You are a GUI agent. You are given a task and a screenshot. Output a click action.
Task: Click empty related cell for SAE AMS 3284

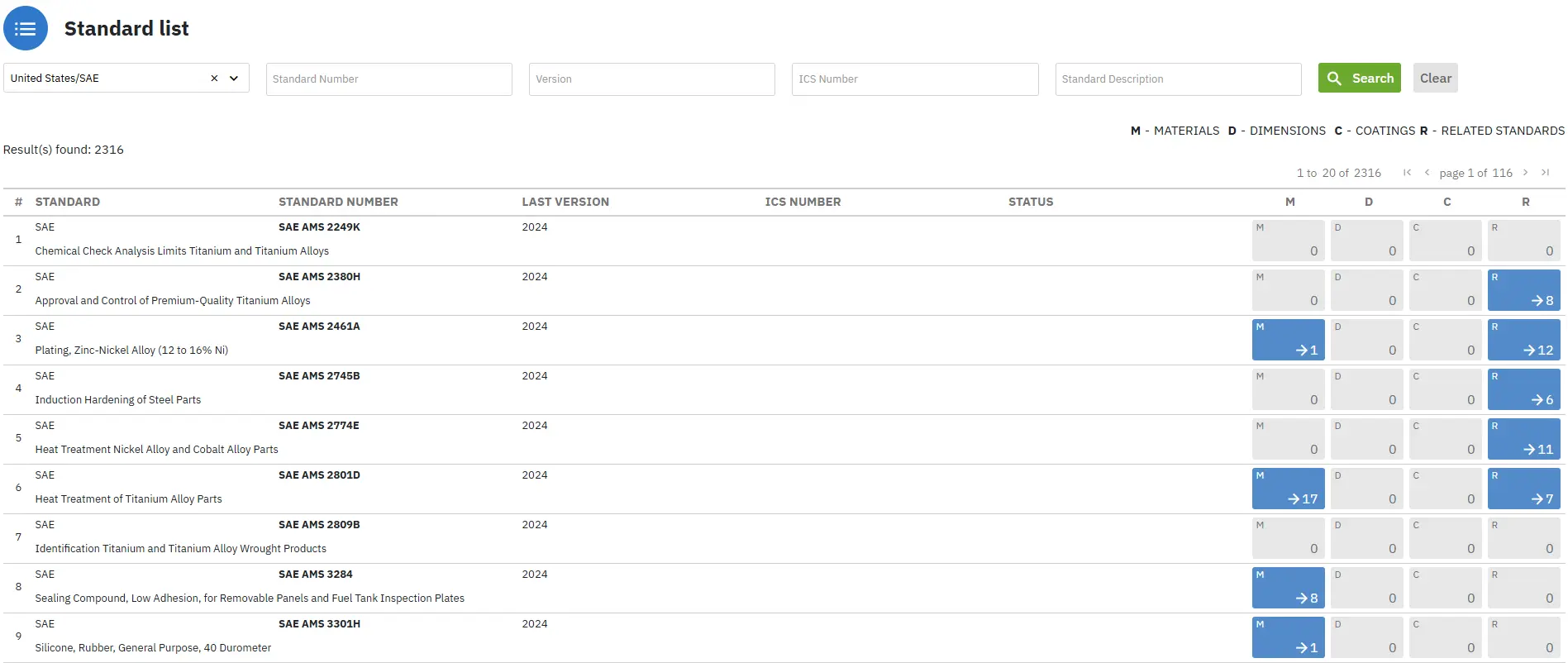[1523, 588]
